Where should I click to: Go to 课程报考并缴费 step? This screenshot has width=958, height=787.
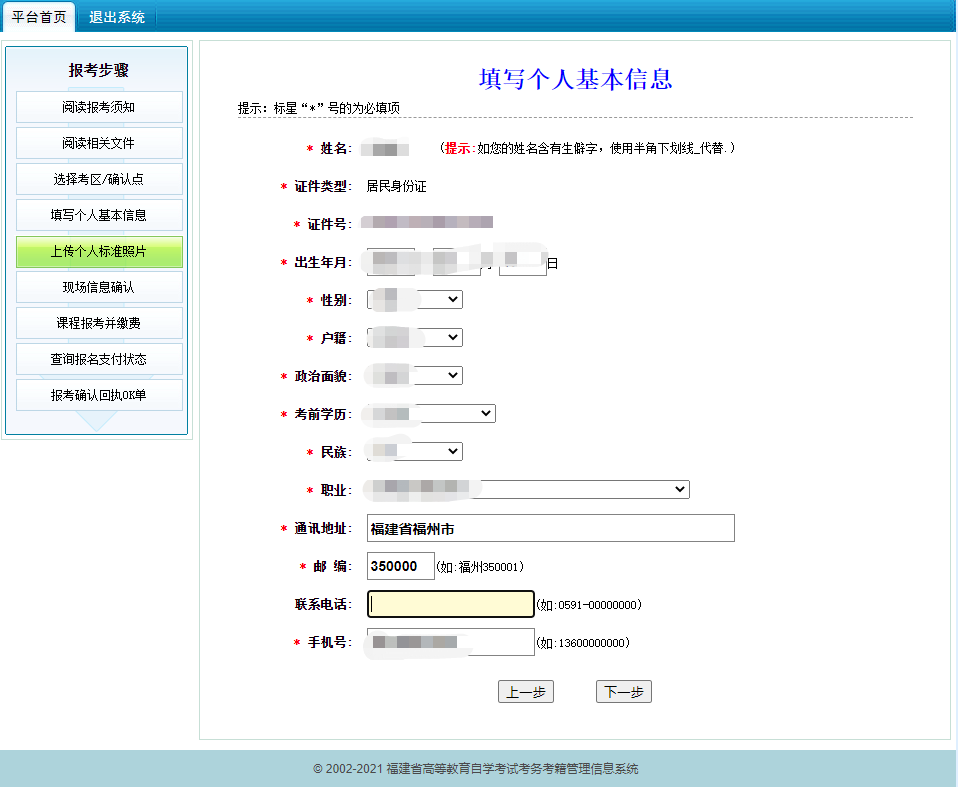pyautogui.click(x=99, y=323)
